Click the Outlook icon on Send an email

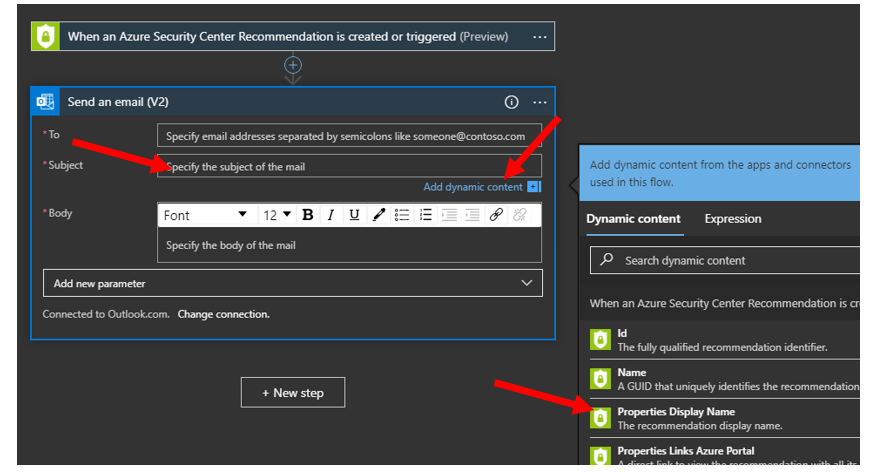pyautogui.click(x=46, y=102)
